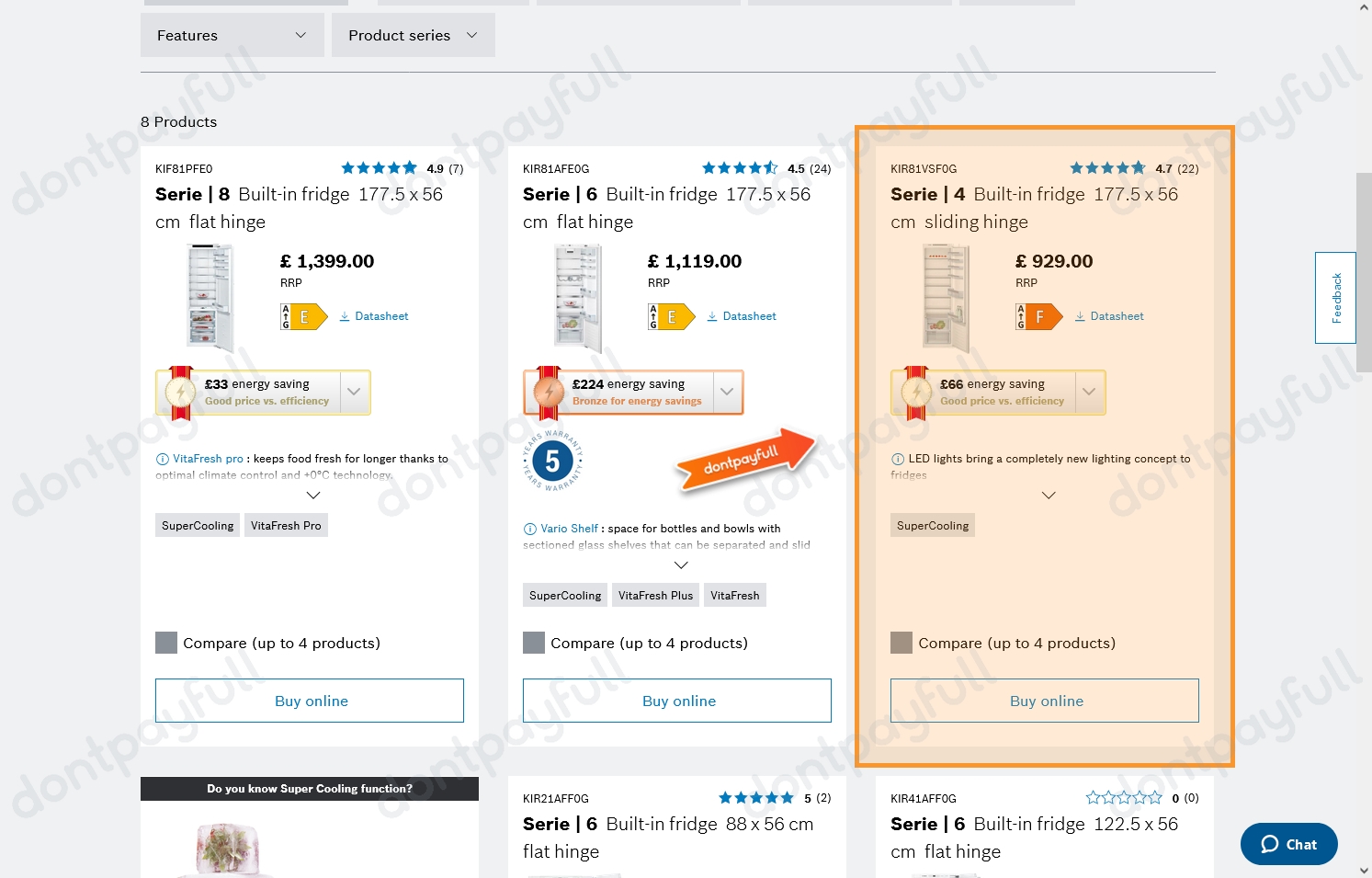The image size is (1372, 878).
Task: Open energy label E for KIF81PFE0
Action: (x=304, y=316)
